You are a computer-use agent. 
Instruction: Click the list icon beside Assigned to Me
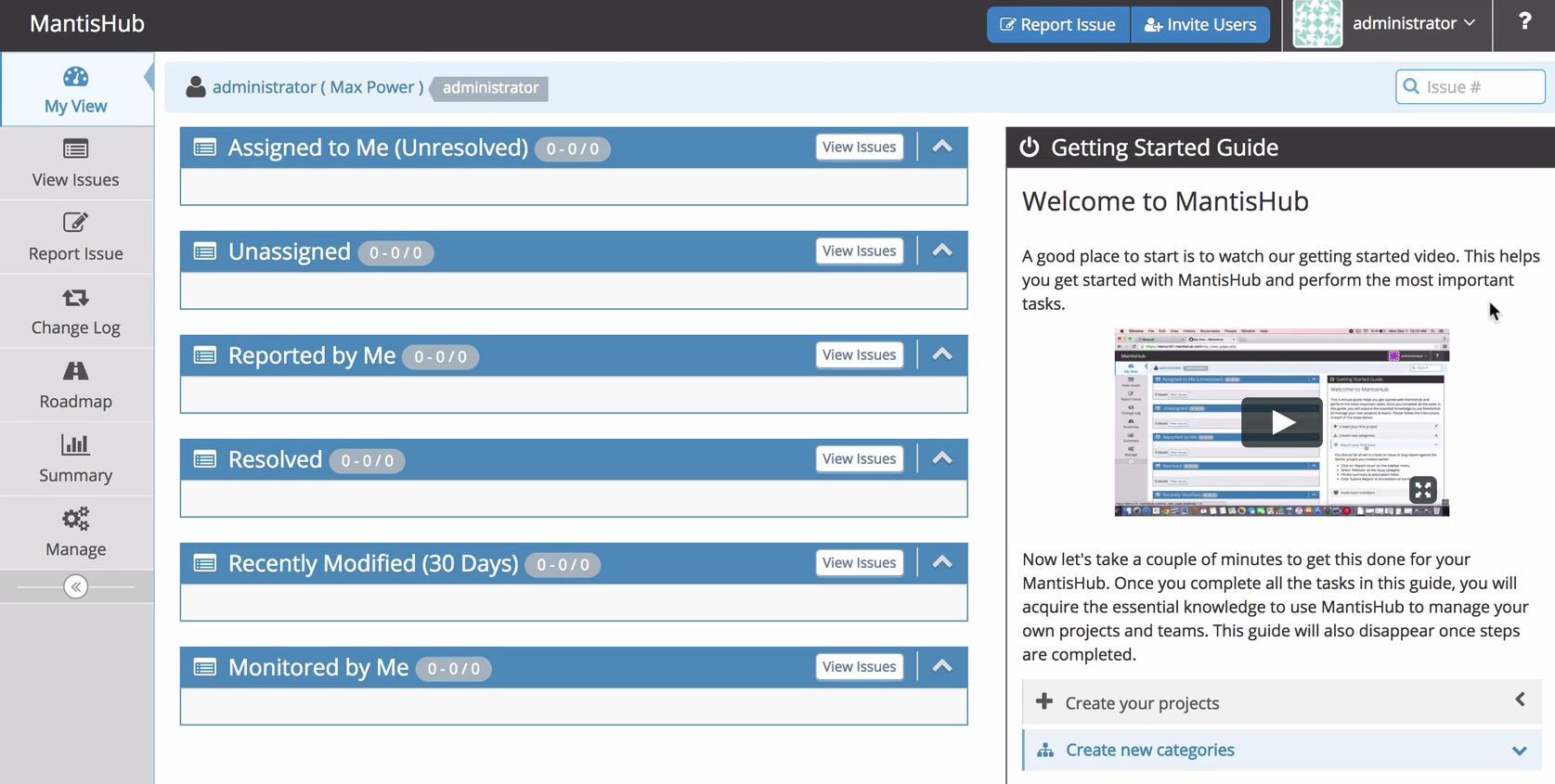(x=205, y=148)
